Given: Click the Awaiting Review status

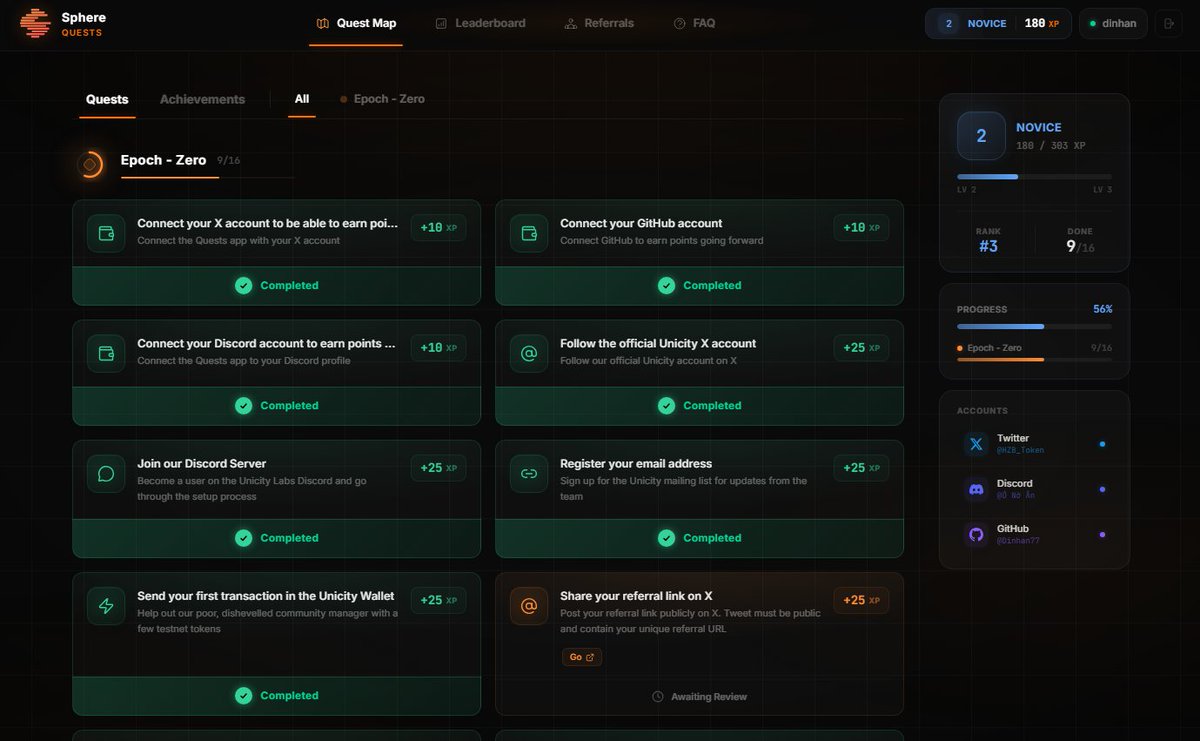Looking at the screenshot, I should pos(699,696).
